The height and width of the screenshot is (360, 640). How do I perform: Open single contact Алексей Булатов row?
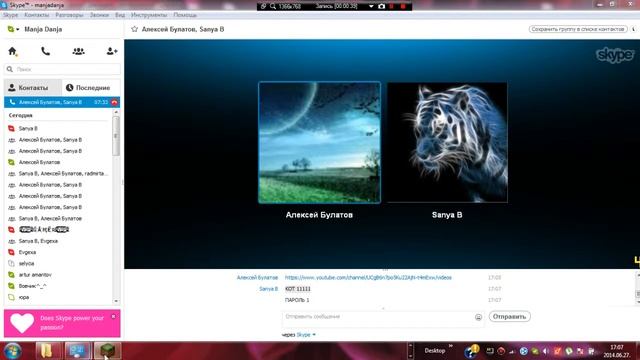tap(39, 162)
